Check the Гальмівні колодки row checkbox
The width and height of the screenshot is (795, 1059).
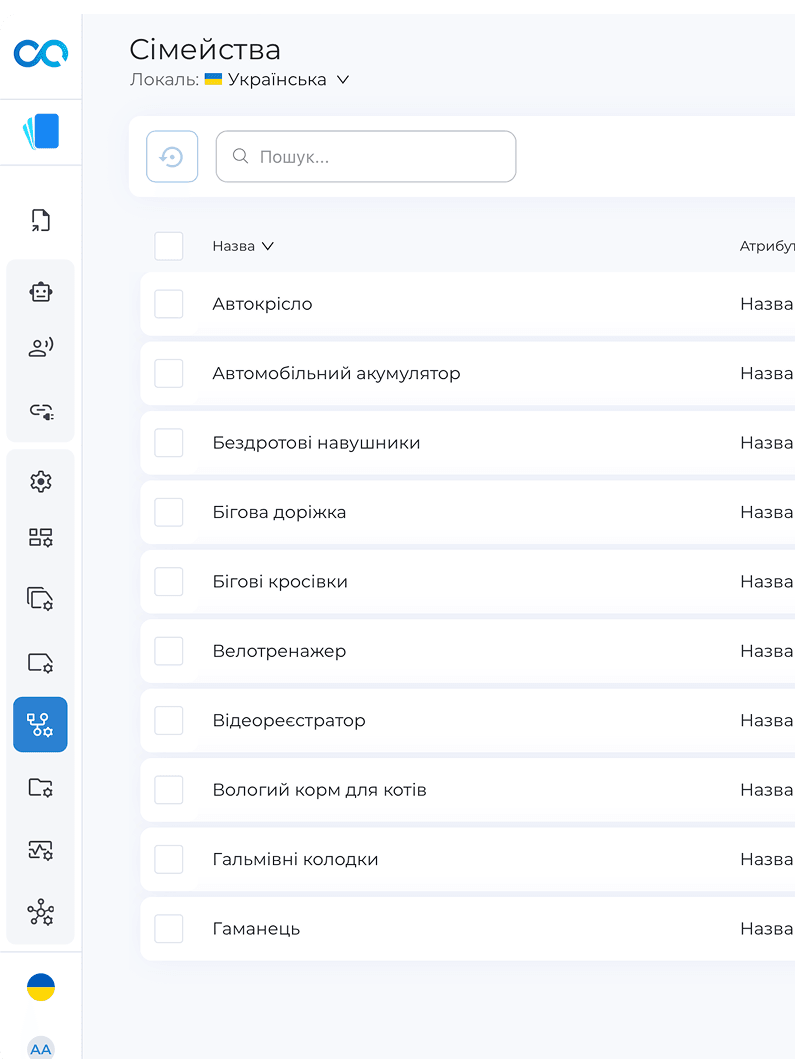[x=169, y=860]
